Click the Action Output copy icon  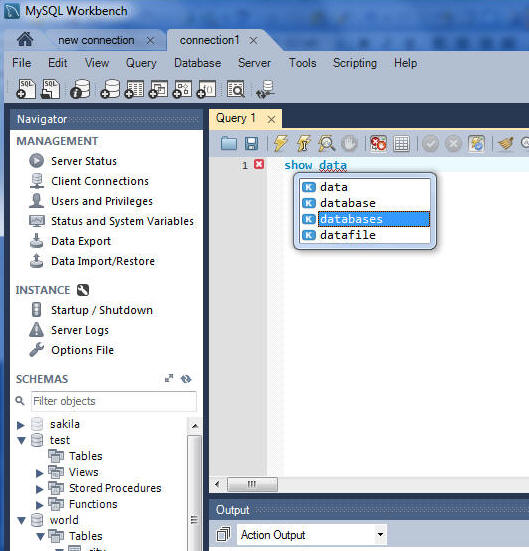tap(224, 534)
